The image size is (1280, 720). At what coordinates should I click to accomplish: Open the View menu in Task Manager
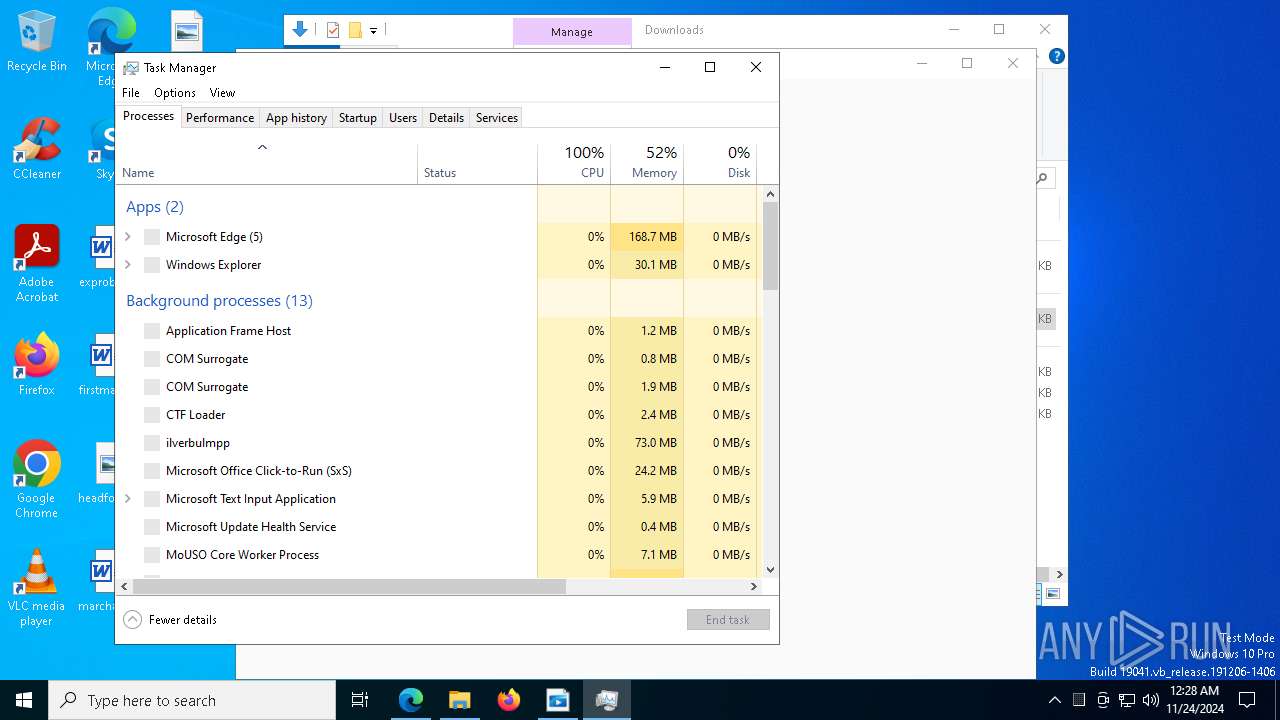[x=222, y=93]
